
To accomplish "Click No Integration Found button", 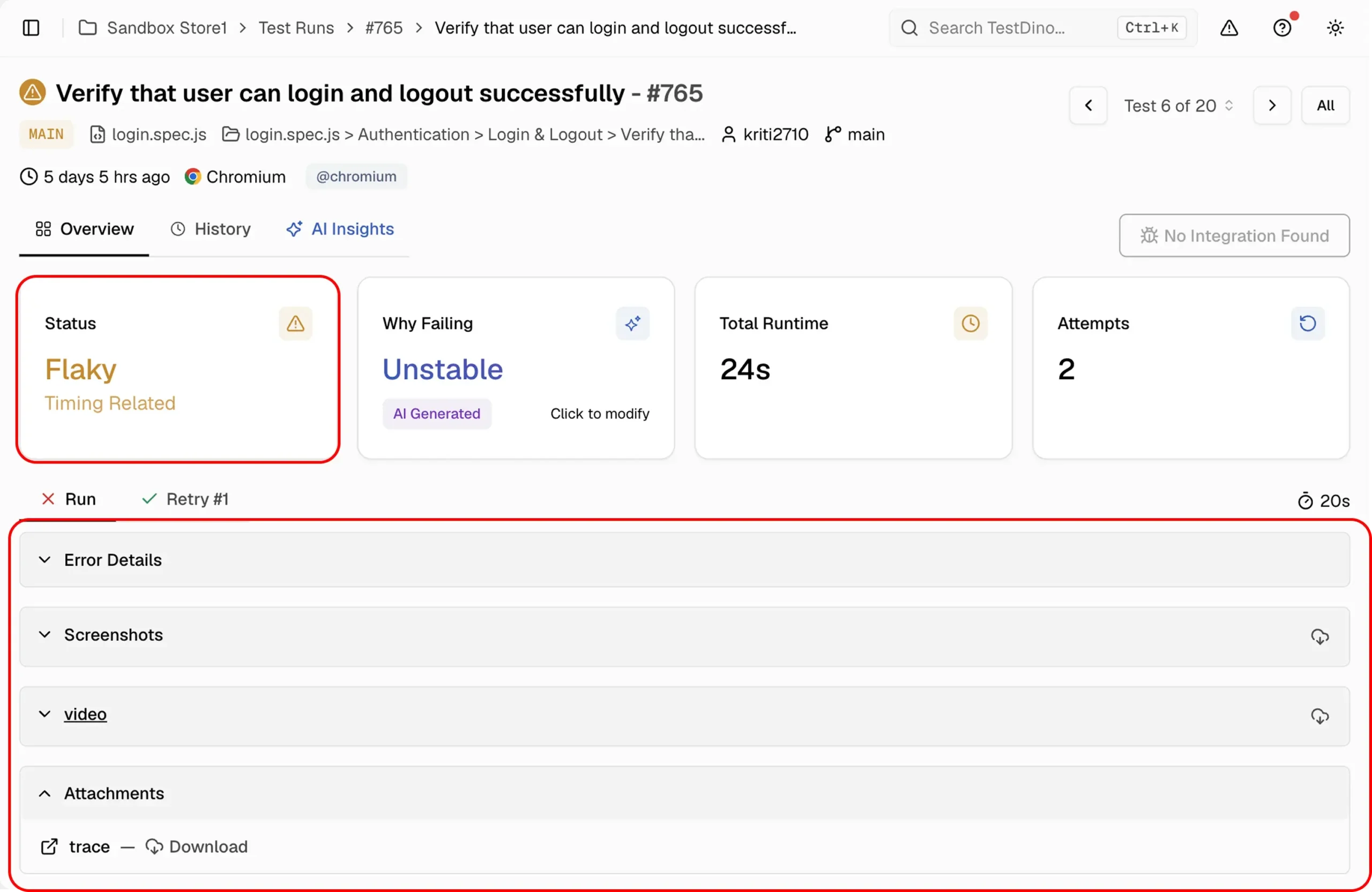I will click(1234, 236).
